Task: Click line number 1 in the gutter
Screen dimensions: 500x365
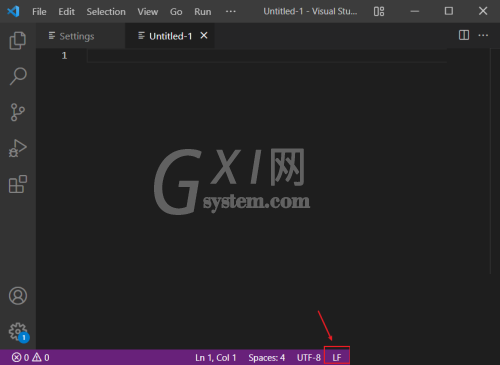Action: [x=64, y=55]
